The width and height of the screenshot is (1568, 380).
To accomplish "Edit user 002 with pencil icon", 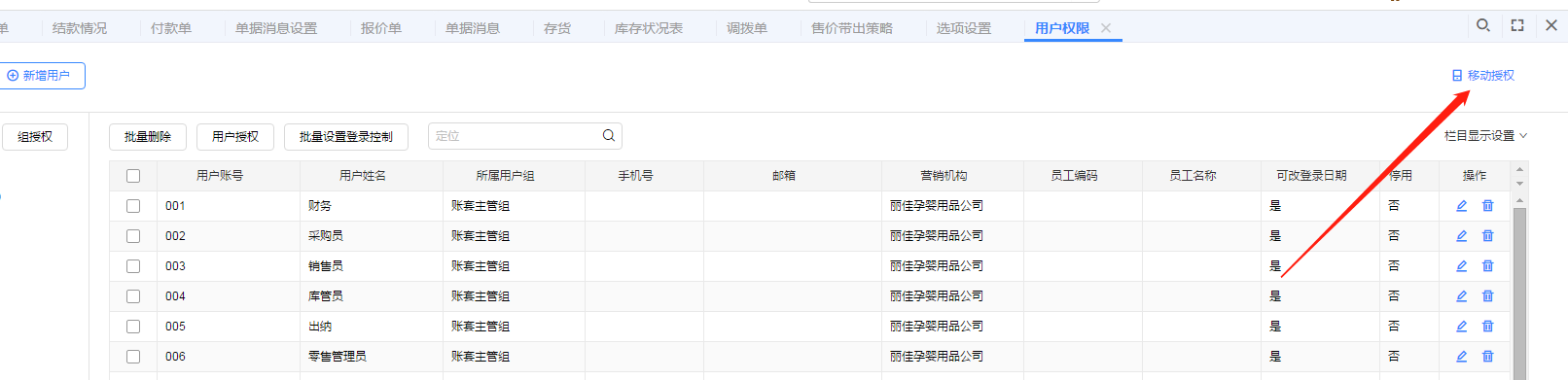I will coord(1461,236).
